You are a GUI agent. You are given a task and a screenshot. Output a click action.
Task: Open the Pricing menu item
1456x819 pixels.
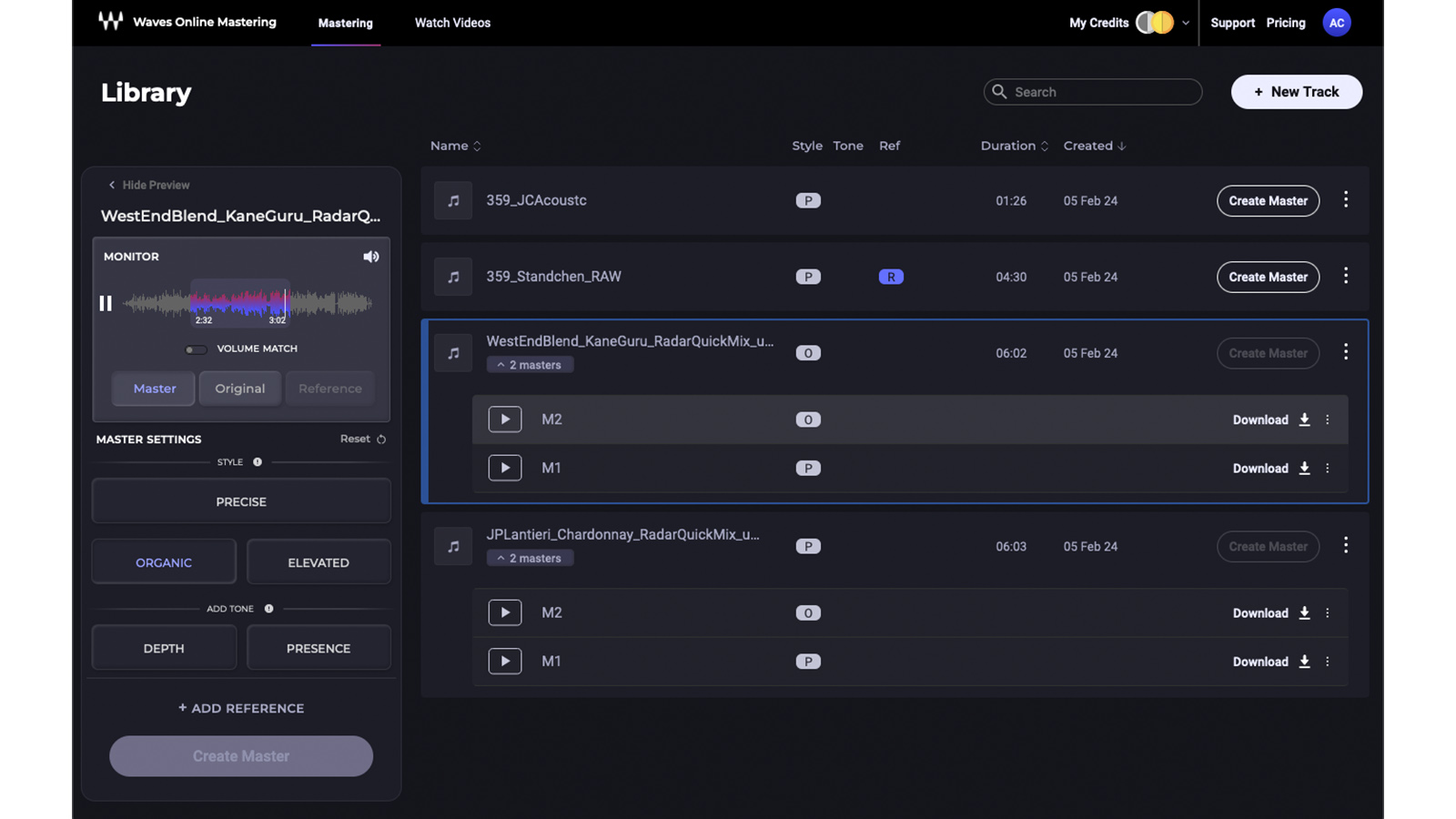click(1285, 23)
